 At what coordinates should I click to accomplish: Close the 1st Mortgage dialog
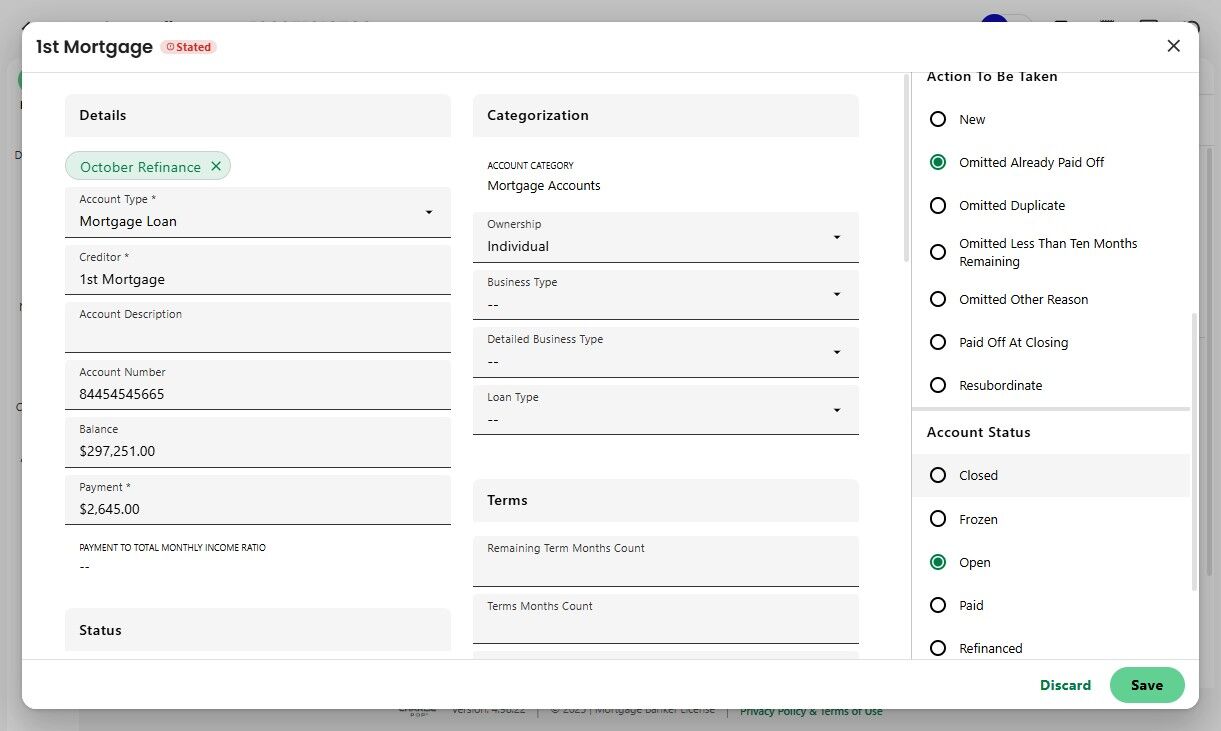coord(1174,46)
